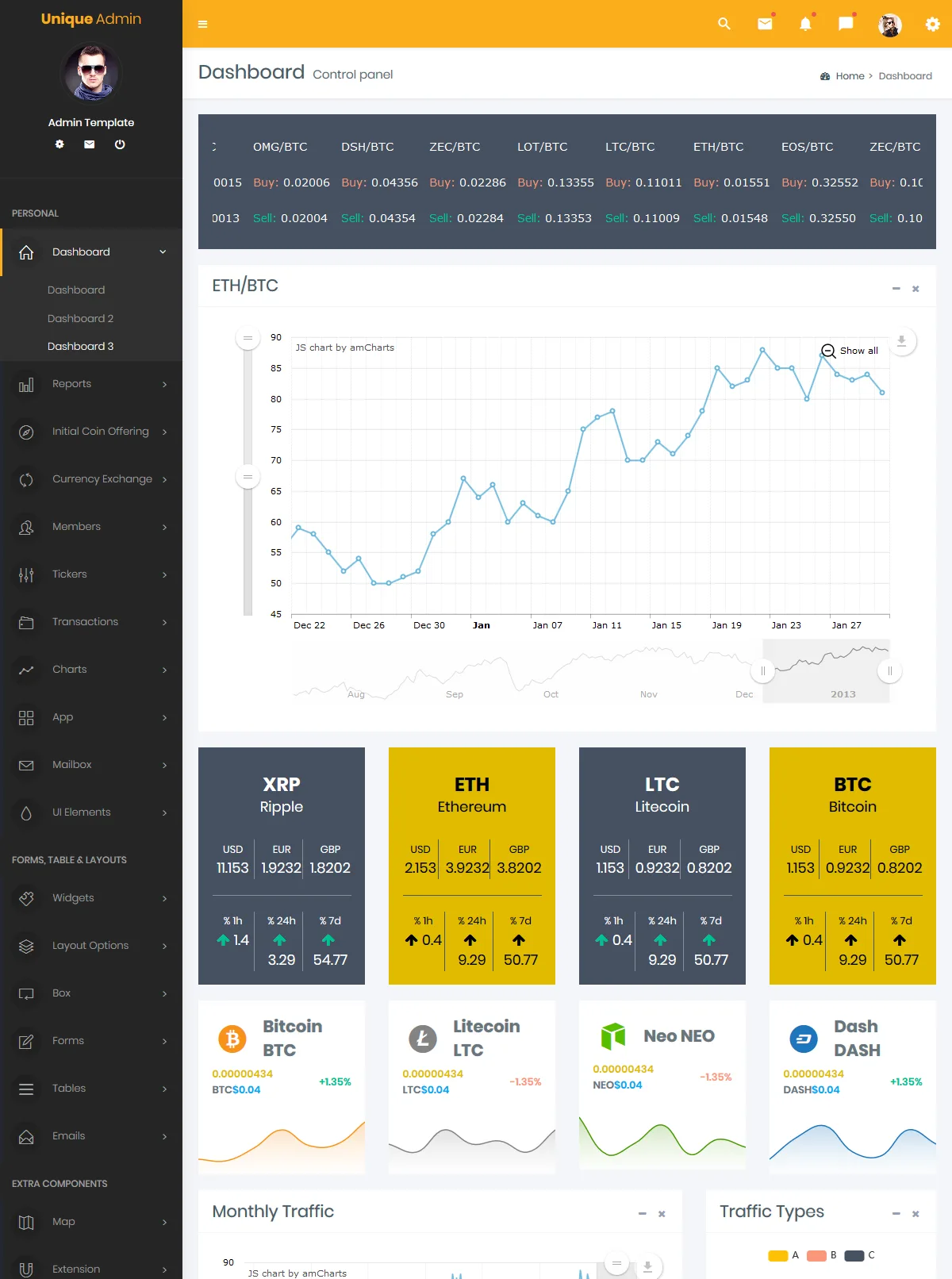Open the App sidebar menu item
Viewport: 952px width, 1279px height.
(x=91, y=717)
